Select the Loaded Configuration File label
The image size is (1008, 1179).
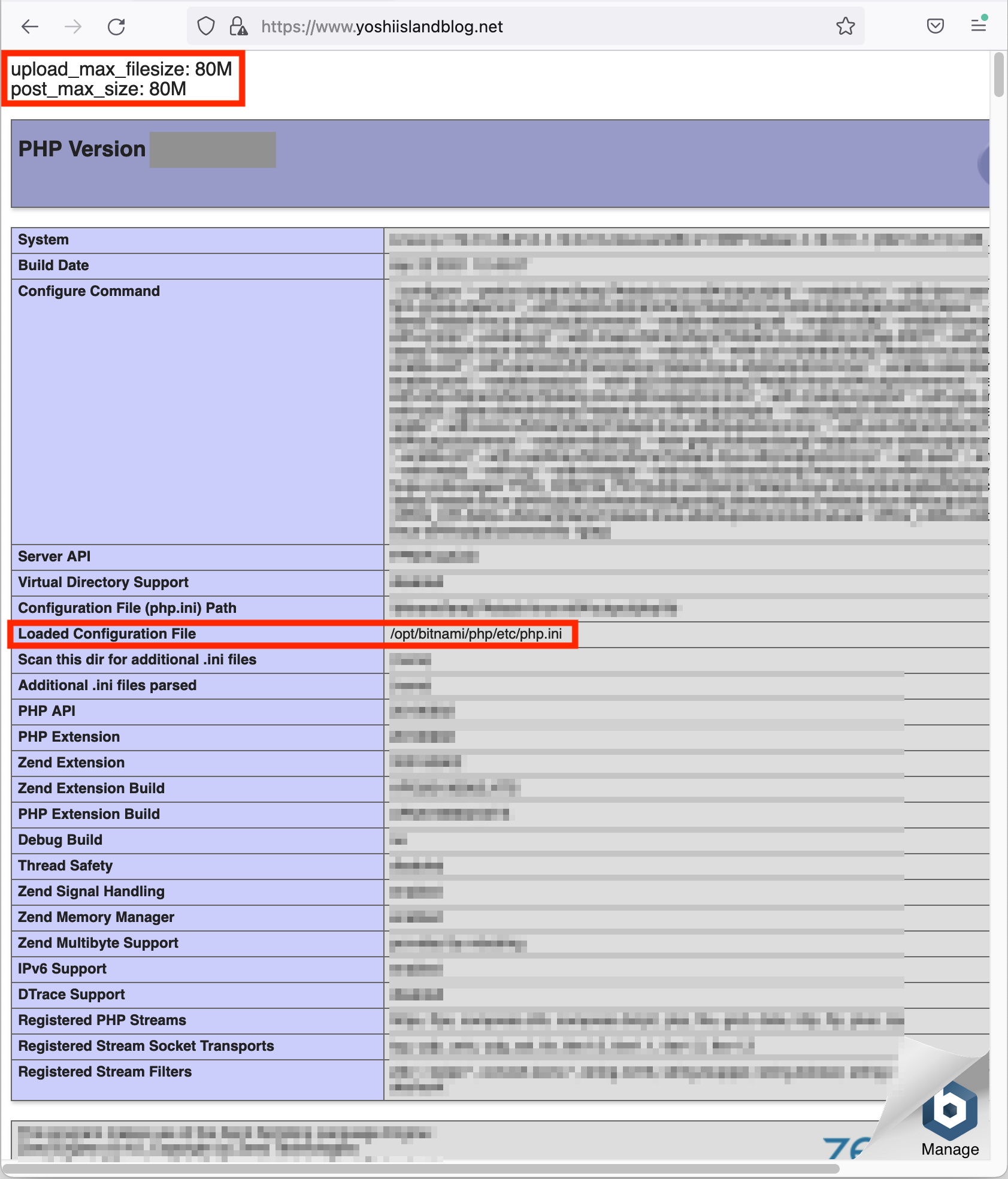pos(107,634)
